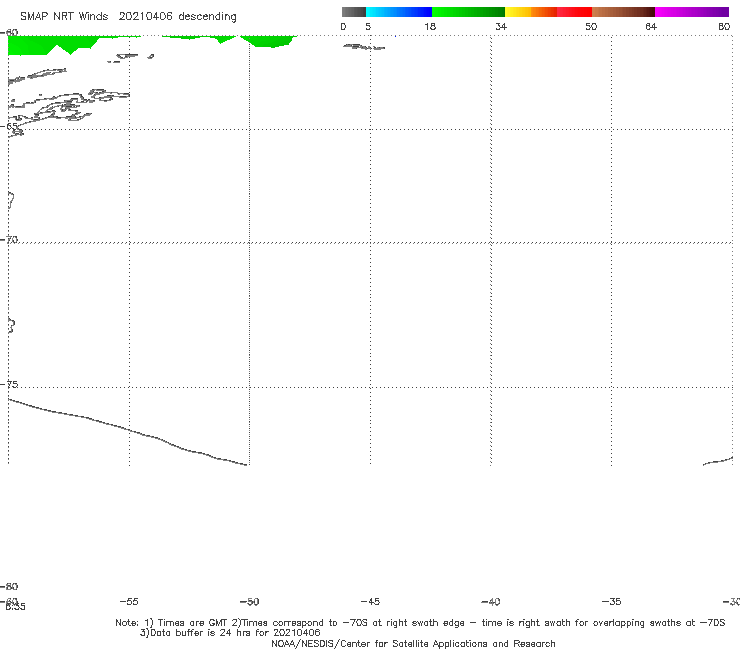The height and width of the screenshot is (650, 740).
Task: Click the date '20210406' in the title
Action: tap(145, 17)
